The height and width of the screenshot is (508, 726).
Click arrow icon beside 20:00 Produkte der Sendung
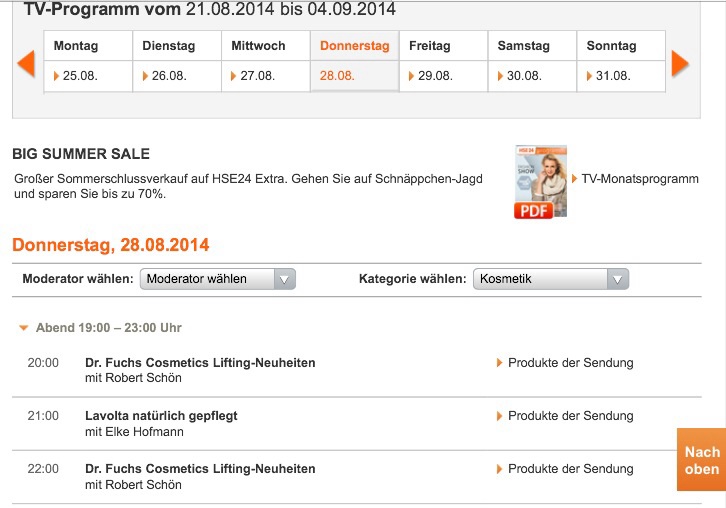pos(500,363)
